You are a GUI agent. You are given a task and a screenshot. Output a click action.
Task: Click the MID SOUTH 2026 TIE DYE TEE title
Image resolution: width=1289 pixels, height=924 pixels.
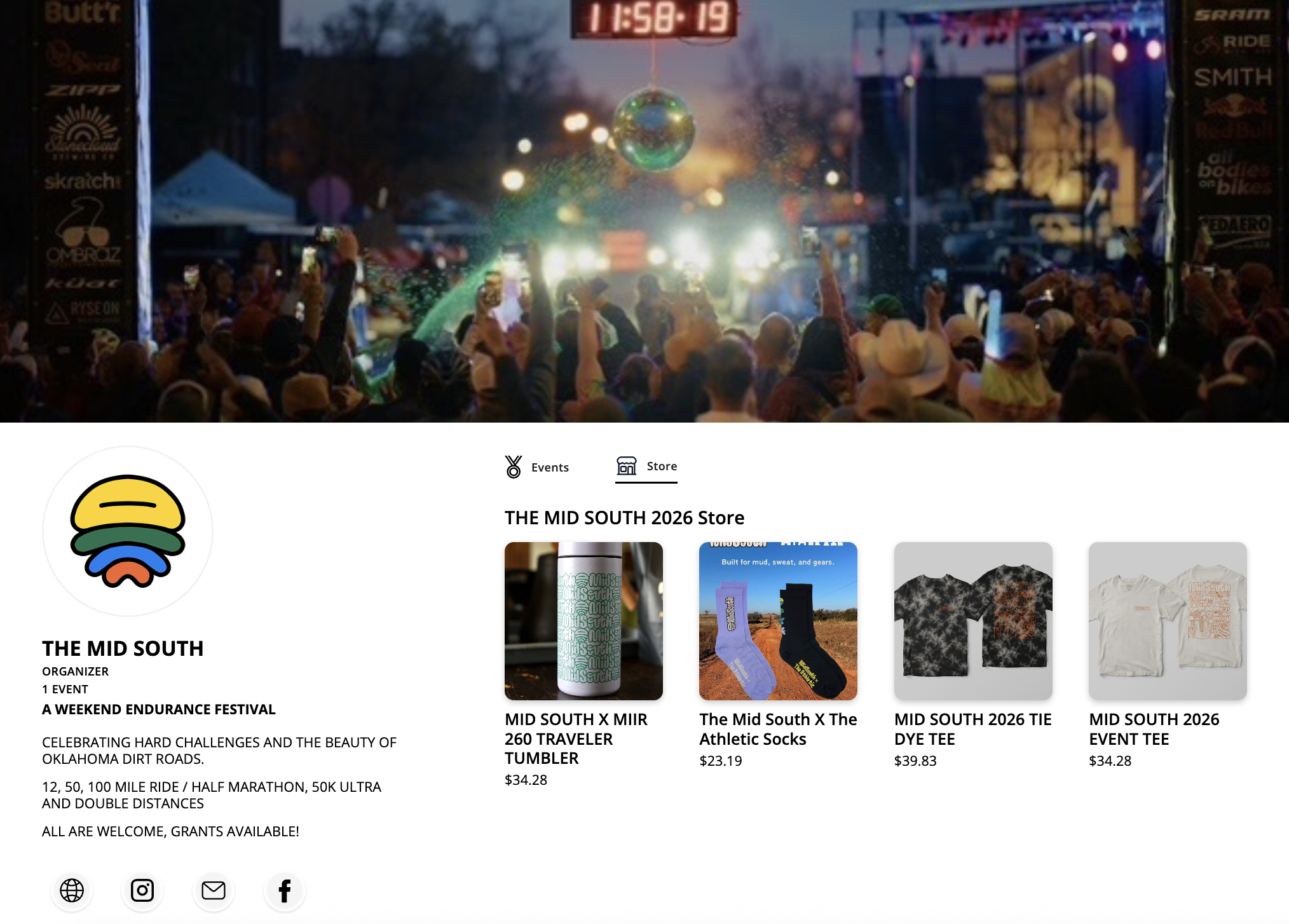[972, 729]
